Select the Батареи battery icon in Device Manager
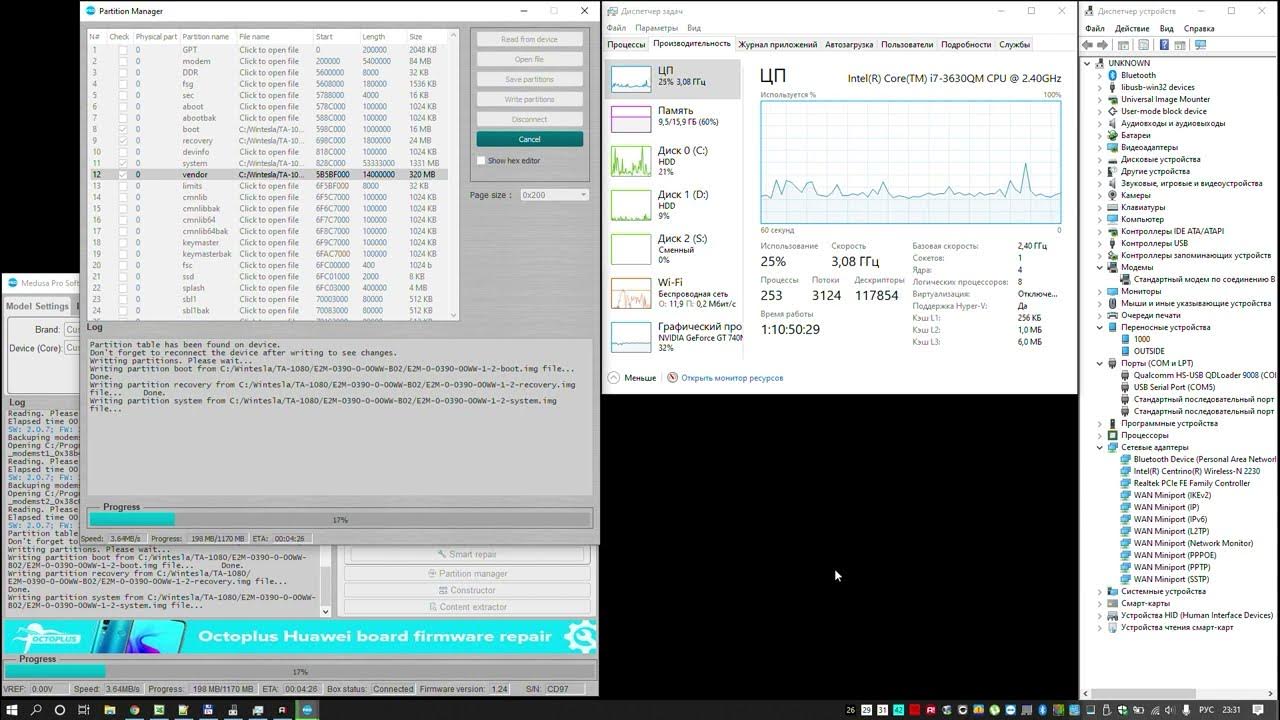Image resolution: width=1280 pixels, height=720 pixels. 1113,135
